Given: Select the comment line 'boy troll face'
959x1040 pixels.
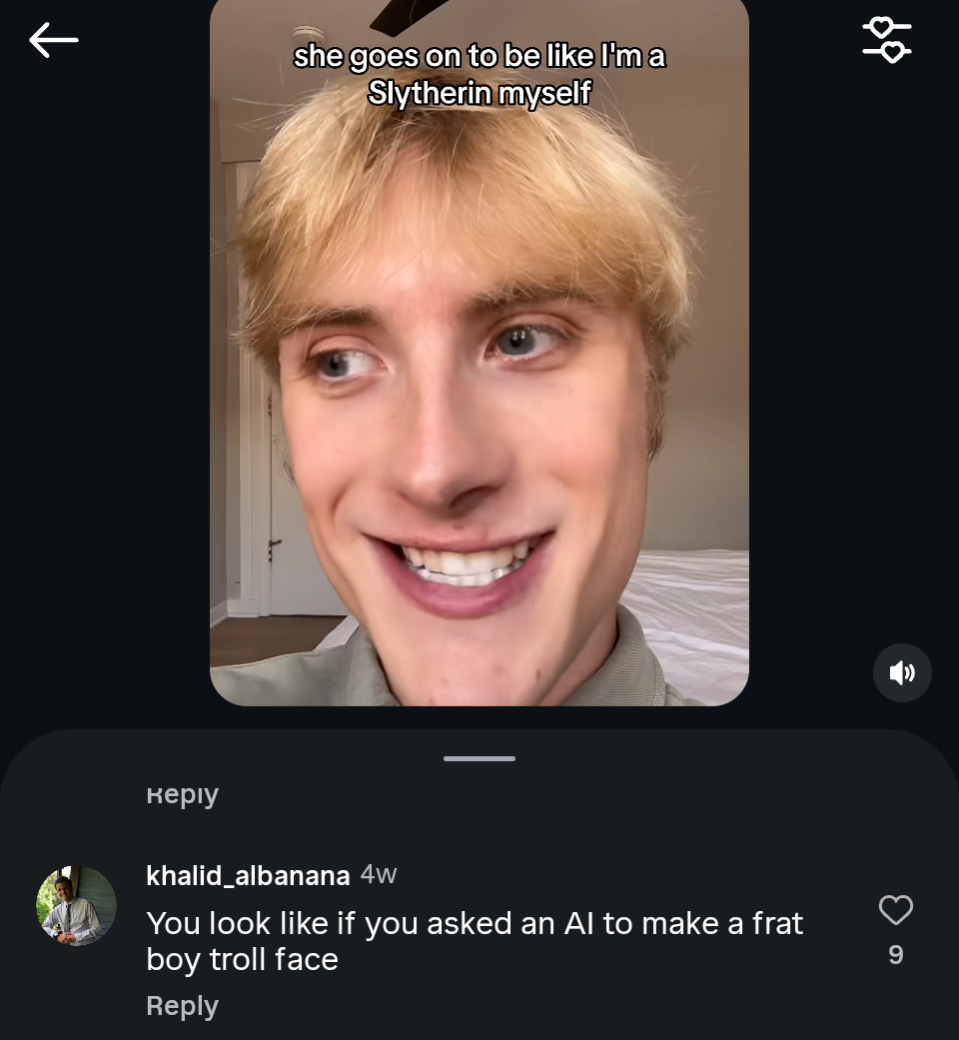Looking at the screenshot, I should coord(242,960).
